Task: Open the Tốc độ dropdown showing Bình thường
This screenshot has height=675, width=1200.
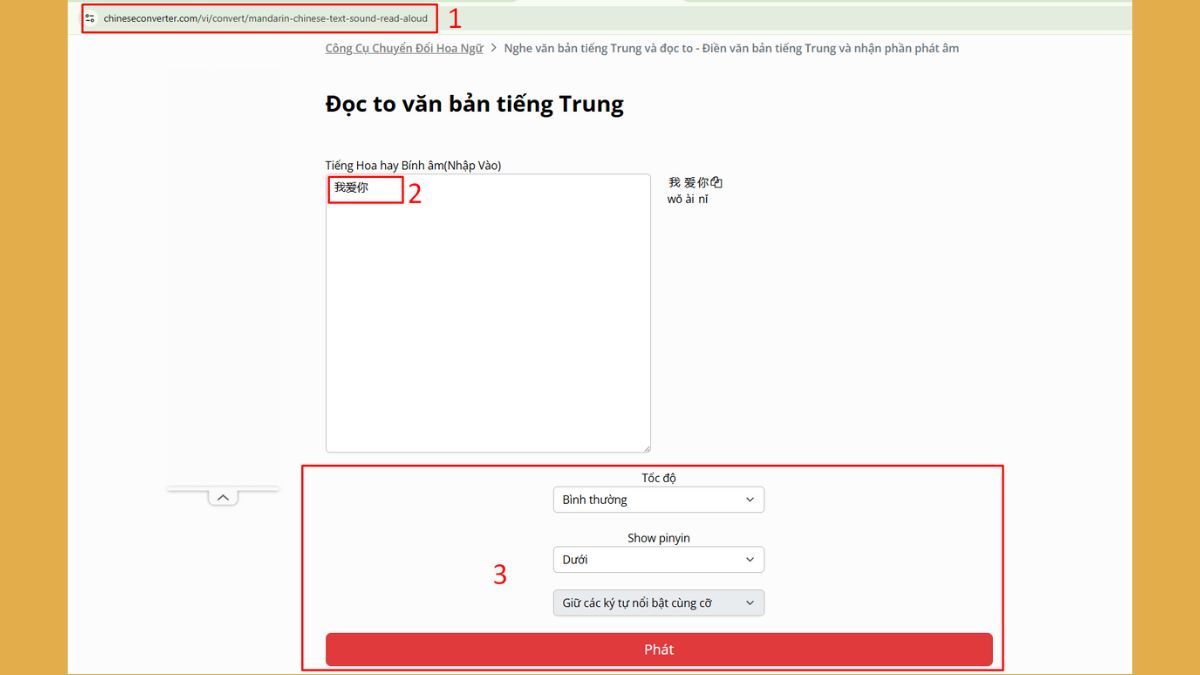Action: tap(658, 499)
